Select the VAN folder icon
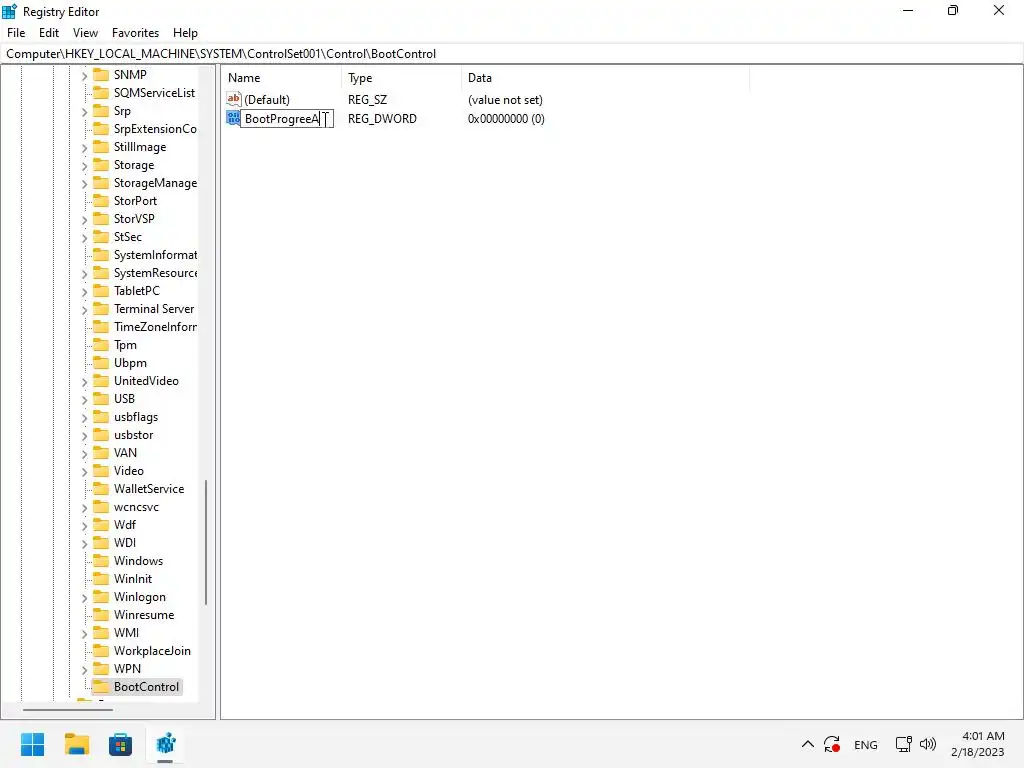Viewport: 1024px width, 768px height. coord(101,452)
